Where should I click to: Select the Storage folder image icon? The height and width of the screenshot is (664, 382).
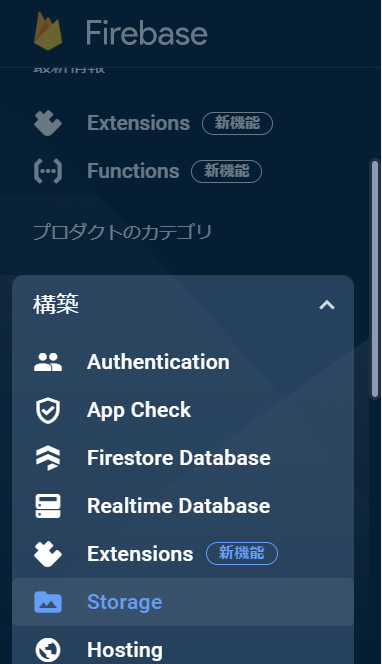click(48, 602)
